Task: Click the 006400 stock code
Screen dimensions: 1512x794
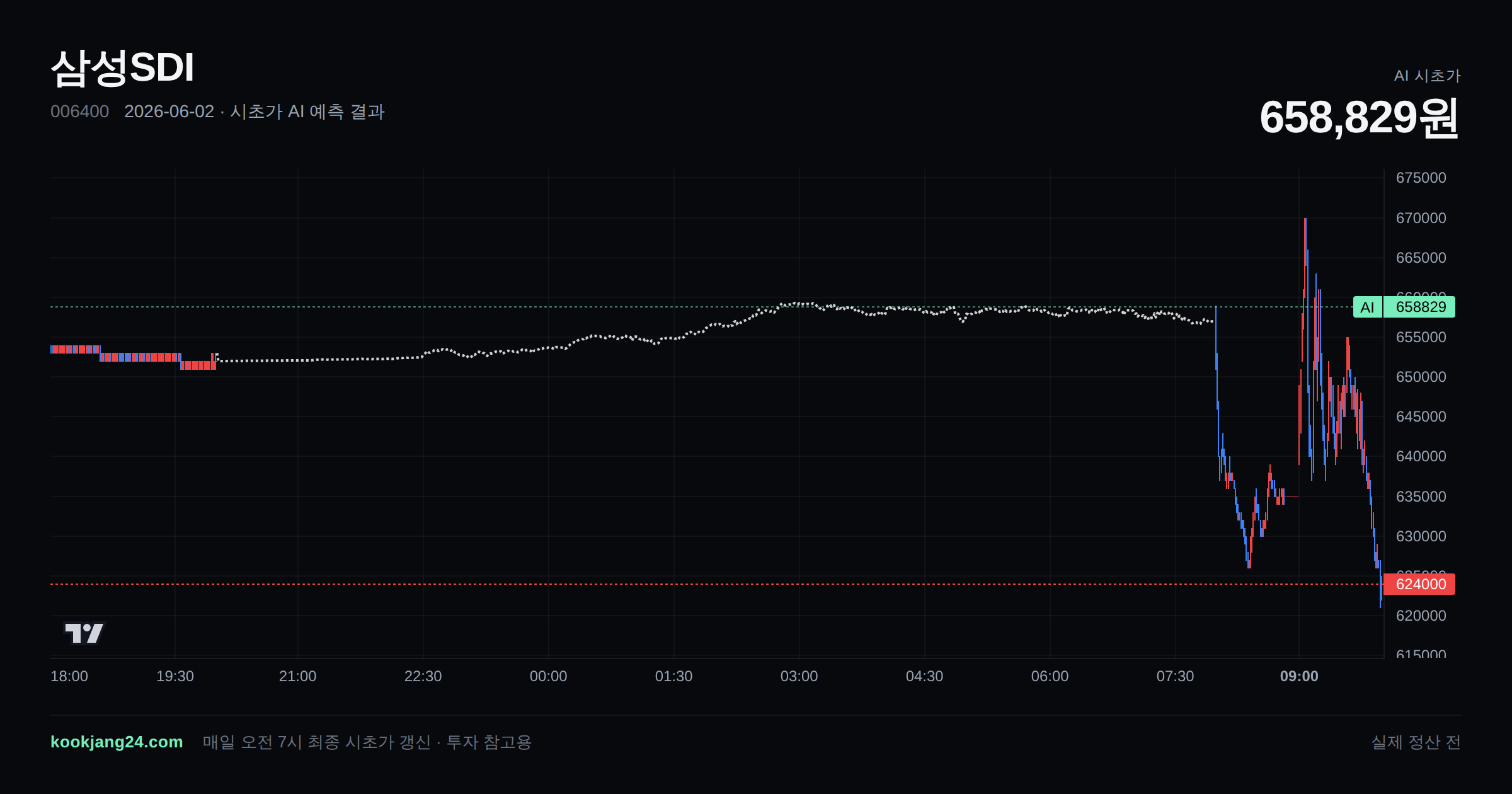Action: coord(79,112)
